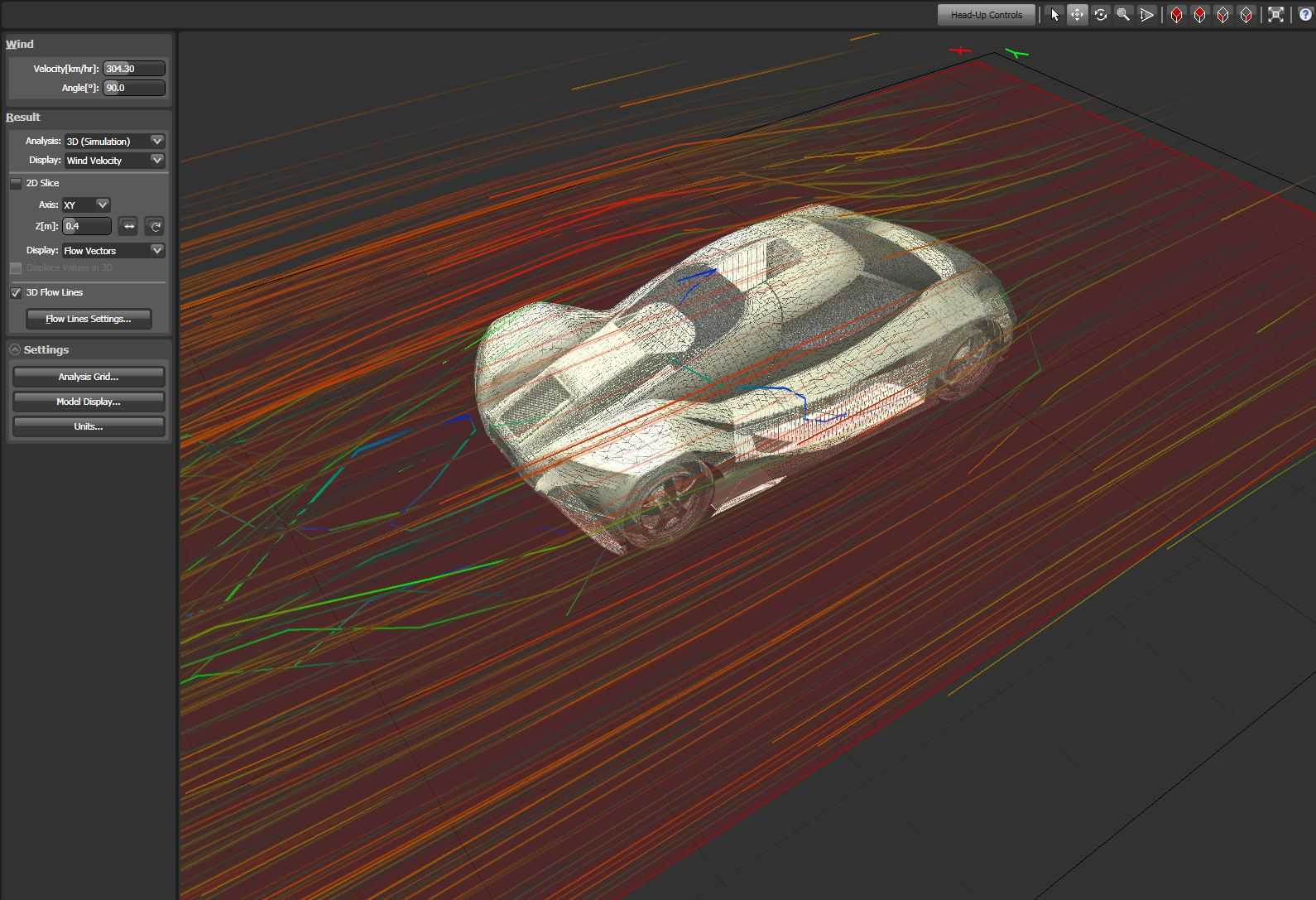The height and width of the screenshot is (900, 1316).
Task: Click the Analysis: label
Action: click(x=43, y=141)
